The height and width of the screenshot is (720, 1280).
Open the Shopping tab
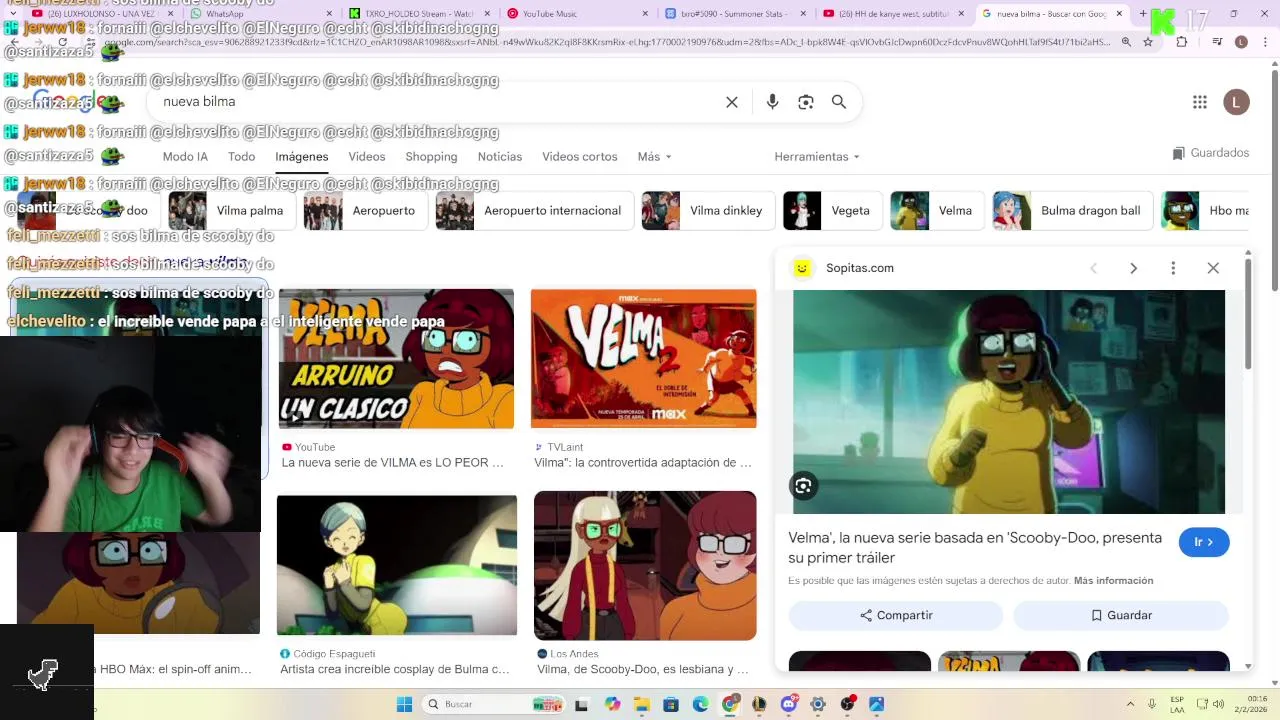431,157
